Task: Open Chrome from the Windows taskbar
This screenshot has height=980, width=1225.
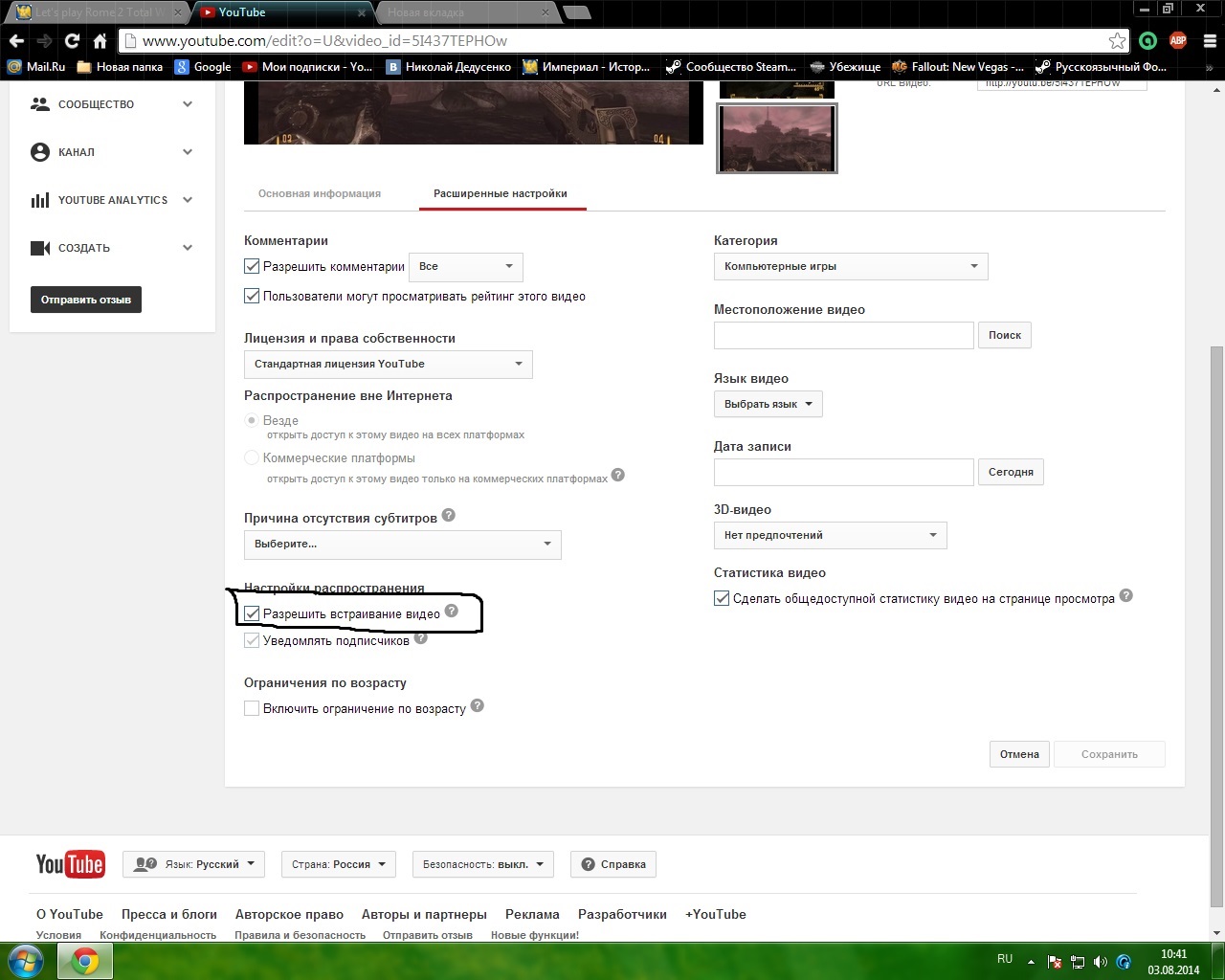Action: 85,961
